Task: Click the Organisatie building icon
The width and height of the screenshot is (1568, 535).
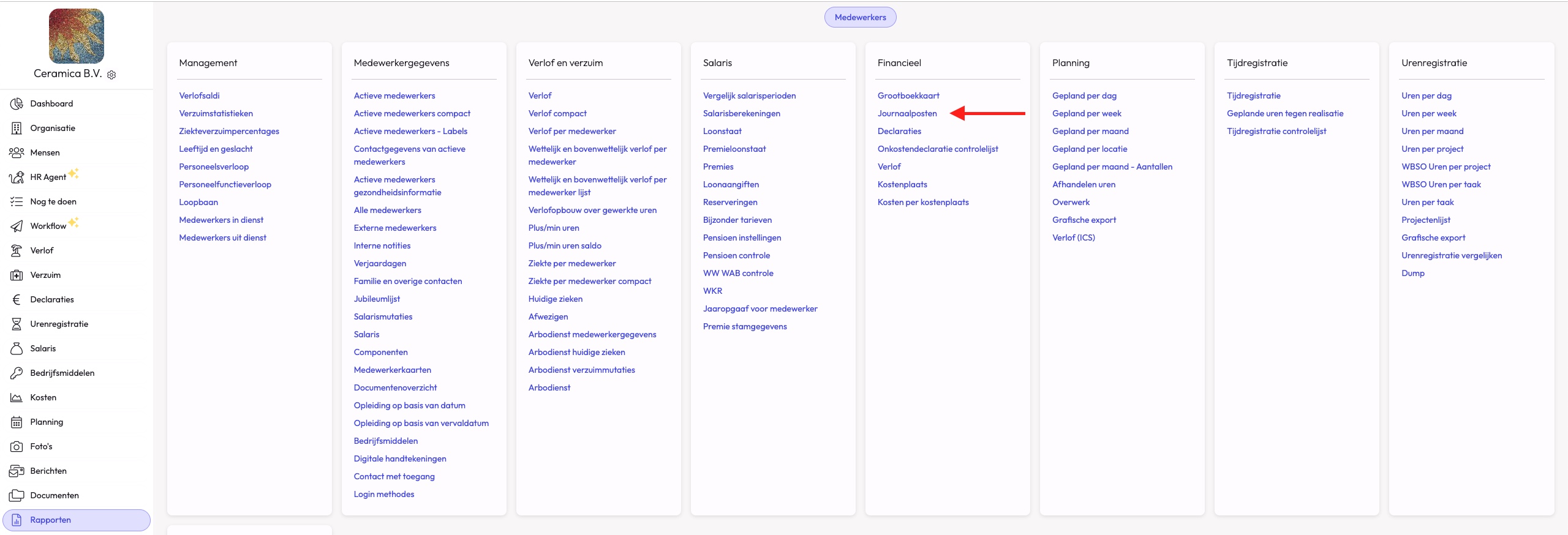Action: [x=17, y=128]
